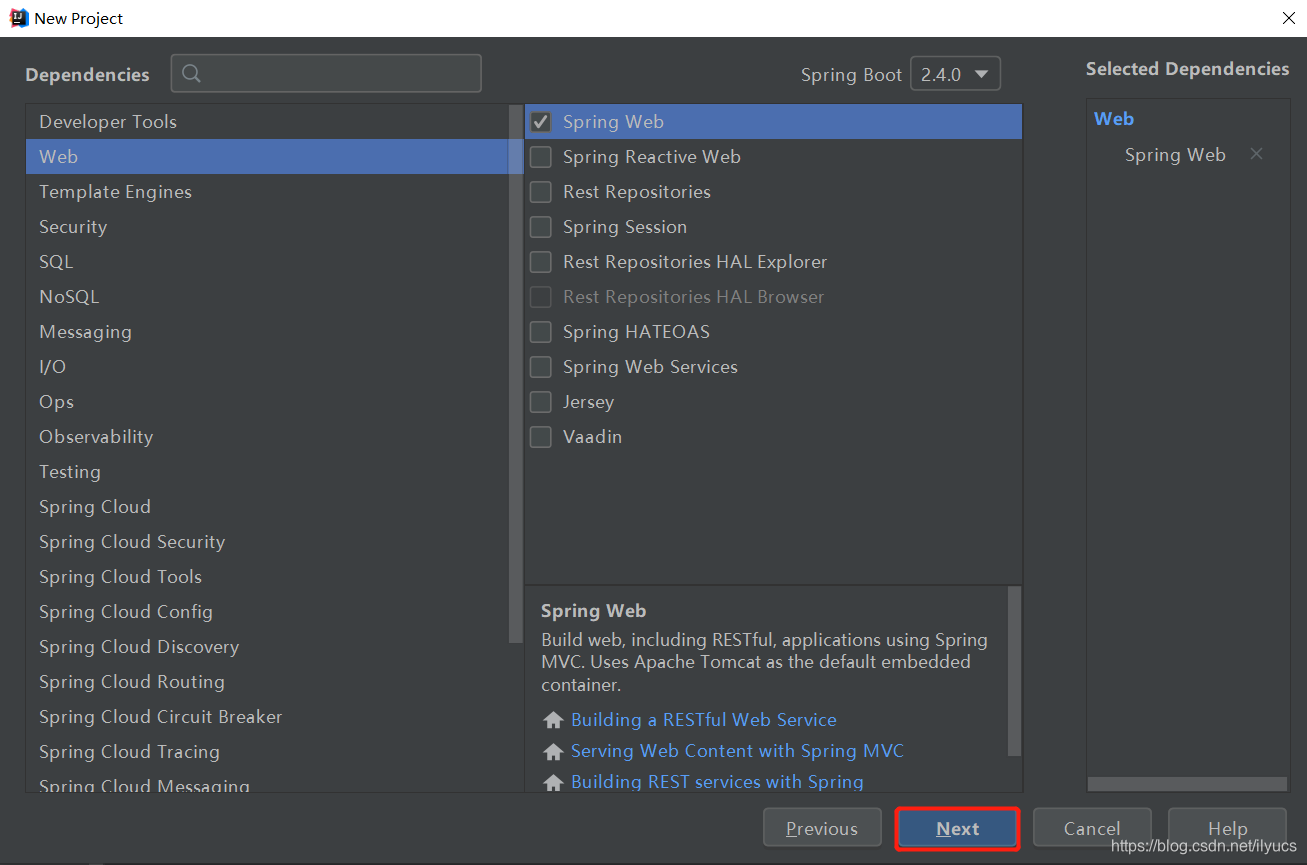Enable the Spring HATEOAS checkbox
This screenshot has height=865, width=1307.
point(541,332)
